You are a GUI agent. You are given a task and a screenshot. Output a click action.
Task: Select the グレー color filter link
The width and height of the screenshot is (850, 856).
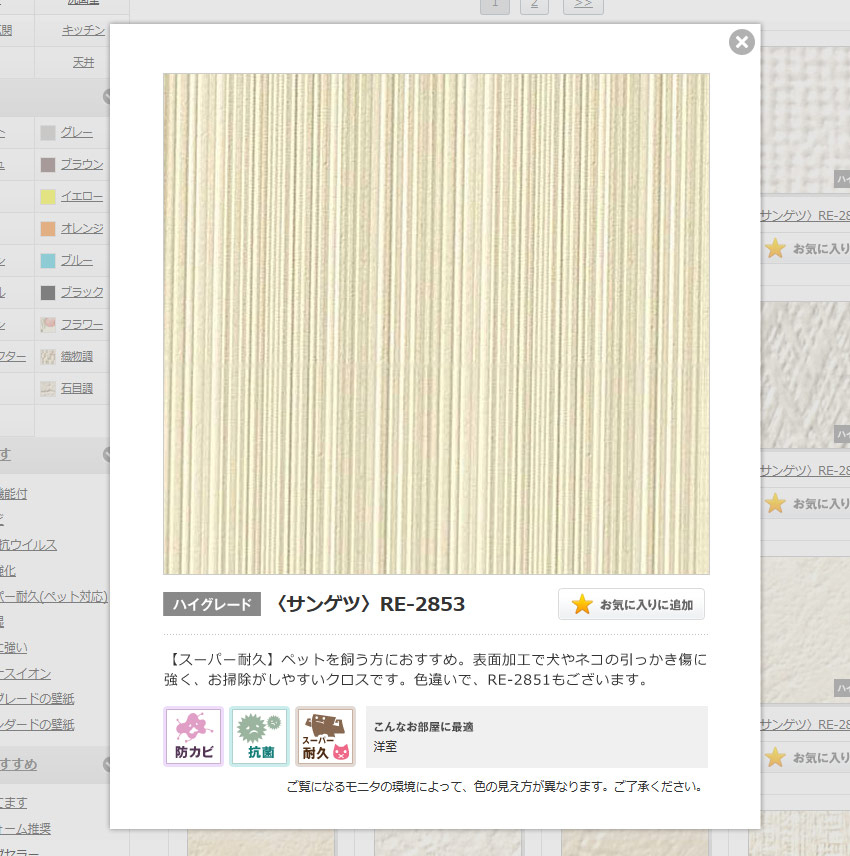point(76,132)
